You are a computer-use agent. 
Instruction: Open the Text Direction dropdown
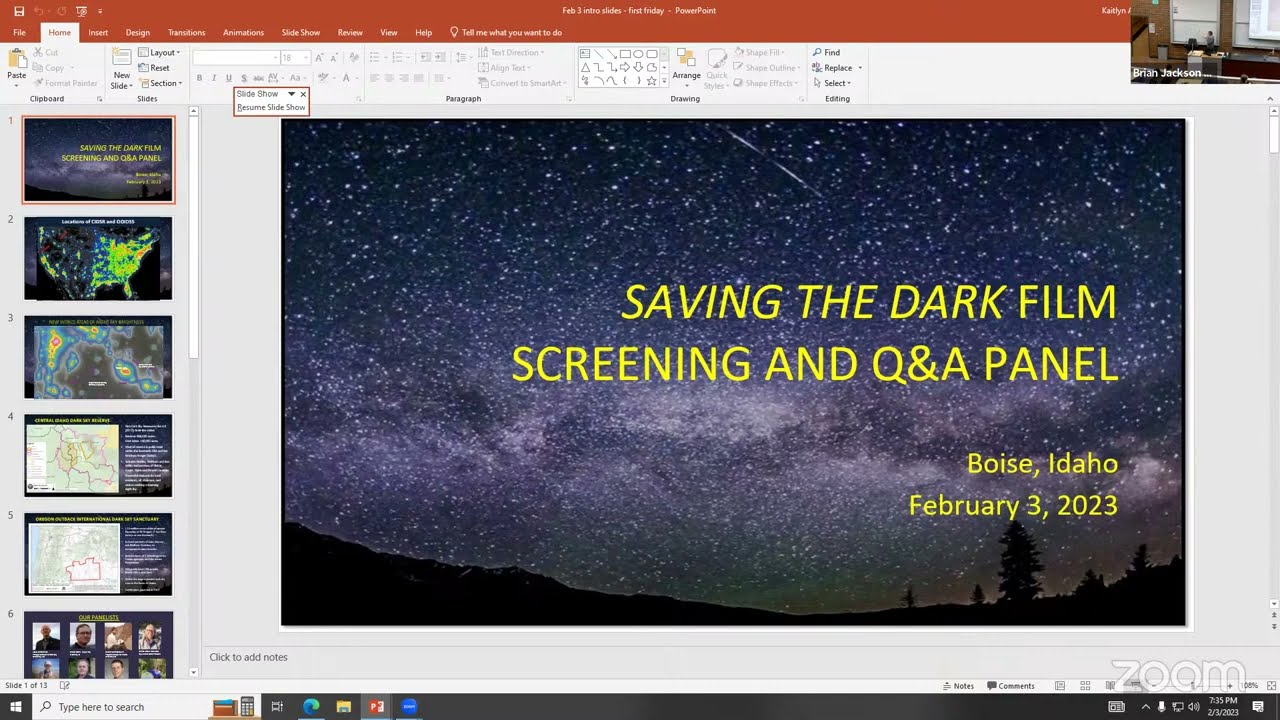tap(511, 53)
